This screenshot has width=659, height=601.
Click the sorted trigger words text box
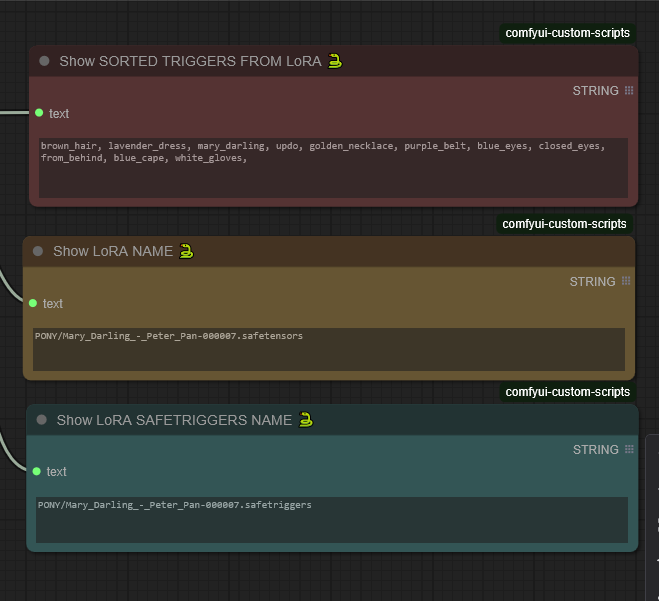click(333, 167)
